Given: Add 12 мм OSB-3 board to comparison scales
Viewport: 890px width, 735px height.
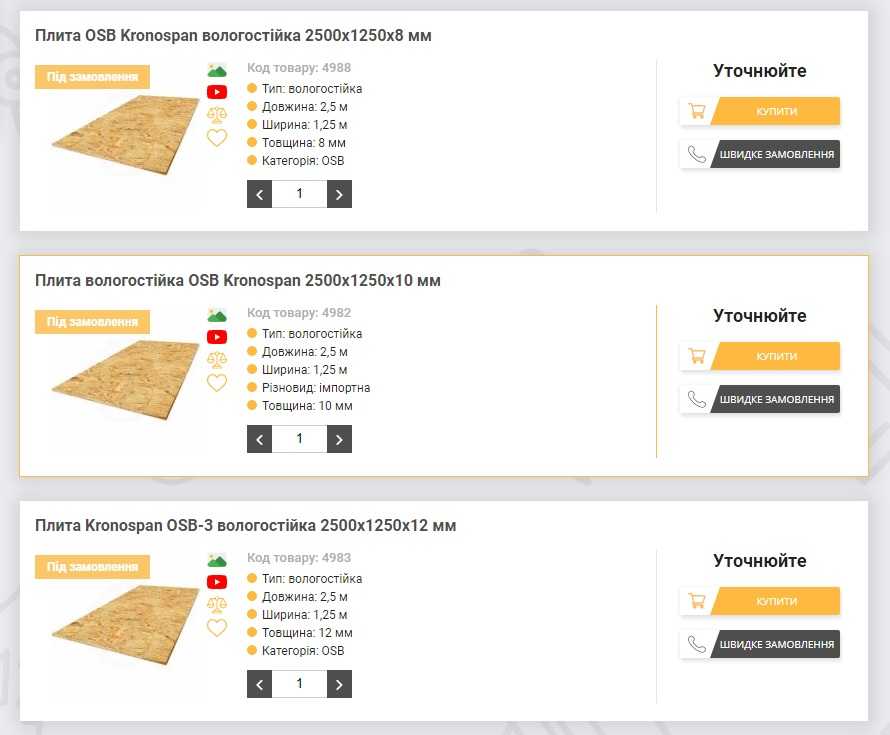Looking at the screenshot, I should coord(217,605).
